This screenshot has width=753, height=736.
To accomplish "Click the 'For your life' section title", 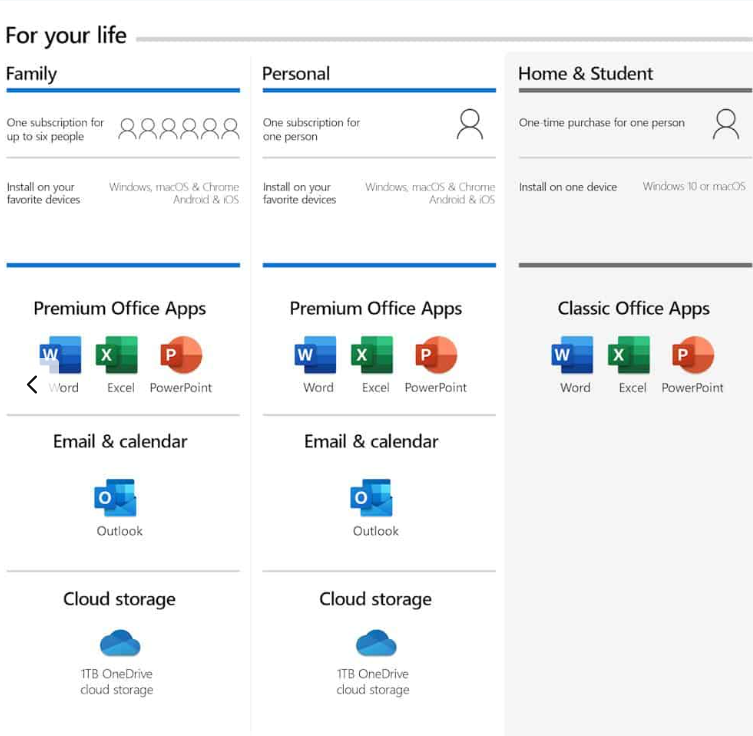I will [x=66, y=36].
